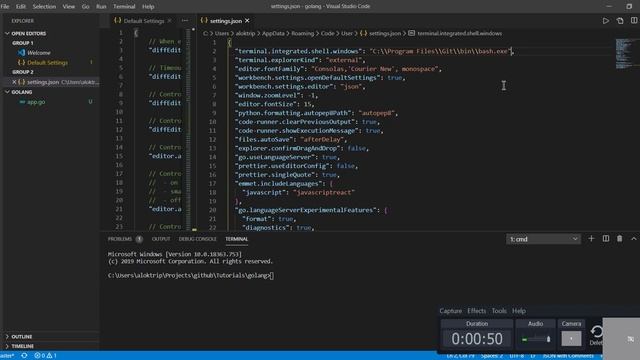Toggle the recorder Camera preview
The height and width of the screenshot is (360, 640).
tap(571, 339)
